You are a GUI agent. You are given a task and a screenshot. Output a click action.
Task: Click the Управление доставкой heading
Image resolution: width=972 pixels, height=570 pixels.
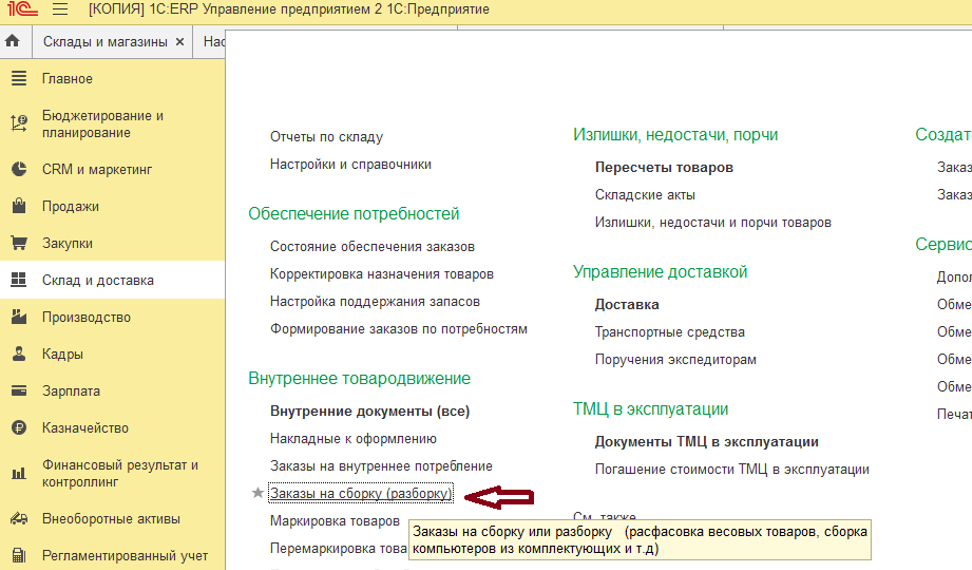coord(660,272)
